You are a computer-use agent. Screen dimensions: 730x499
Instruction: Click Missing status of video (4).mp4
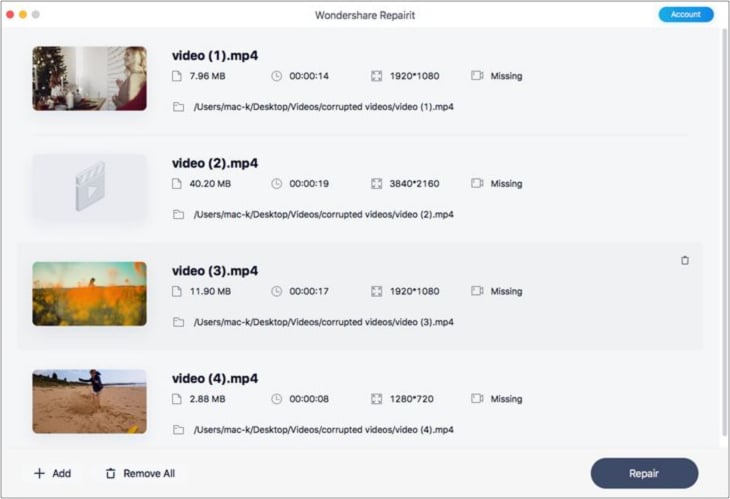click(506, 399)
